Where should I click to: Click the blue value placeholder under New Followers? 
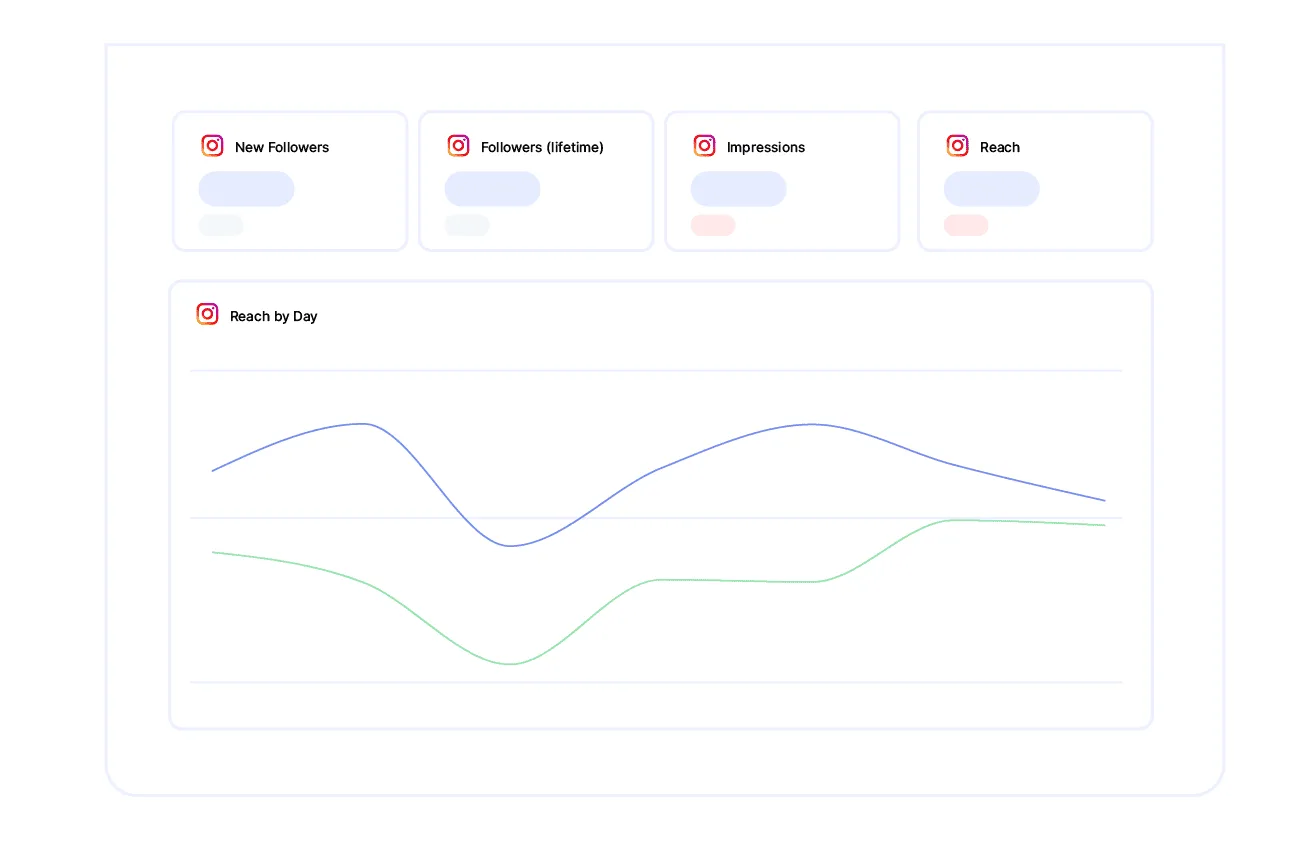pyautogui.click(x=246, y=189)
